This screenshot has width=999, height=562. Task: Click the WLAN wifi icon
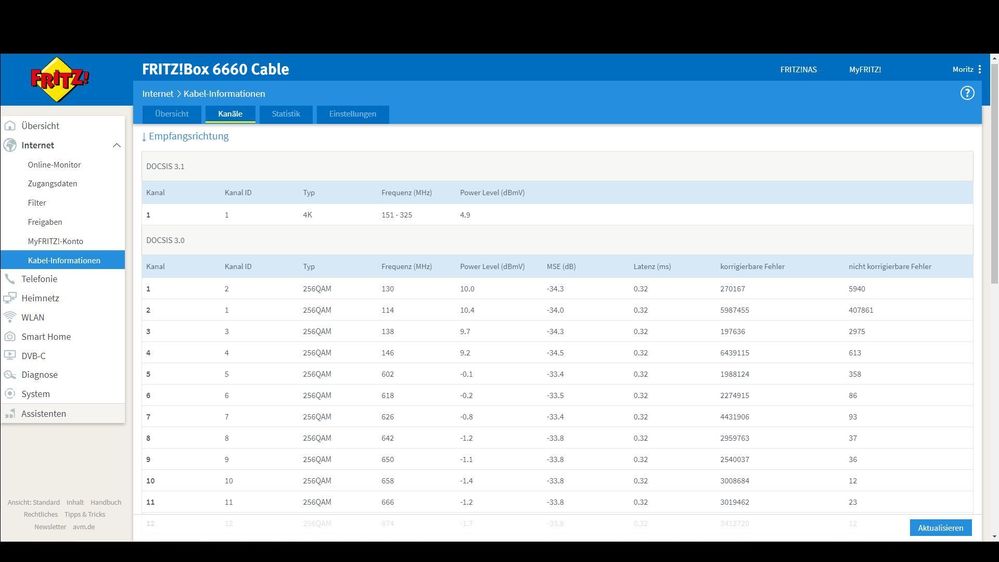coord(11,317)
